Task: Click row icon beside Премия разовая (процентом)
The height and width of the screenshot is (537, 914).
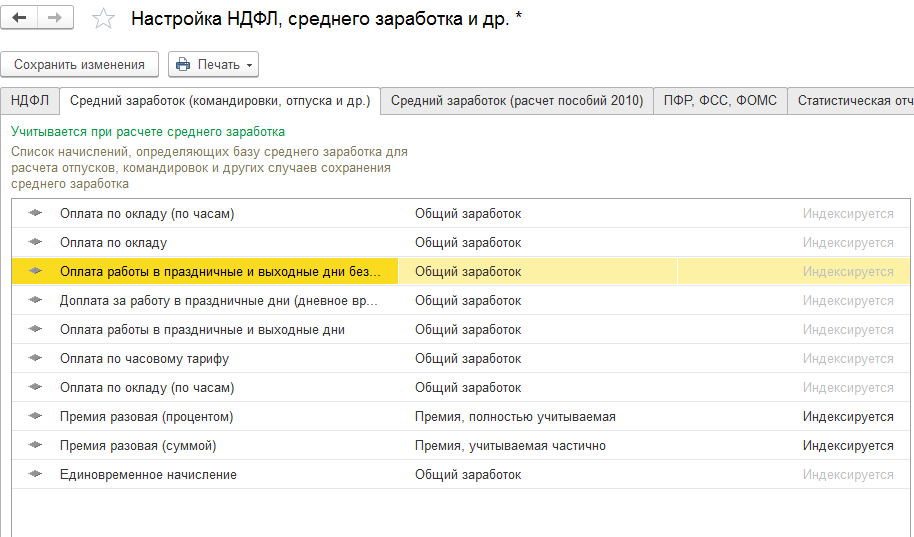Action: [x=37, y=417]
